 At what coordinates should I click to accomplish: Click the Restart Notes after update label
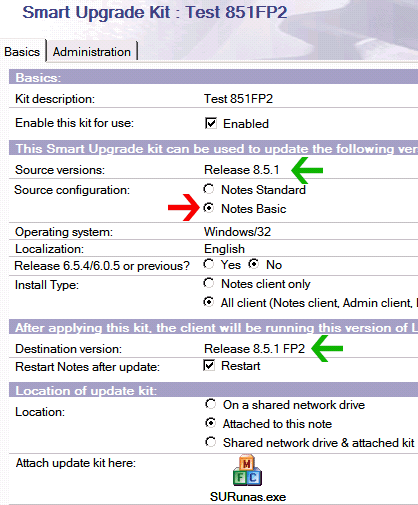88,367
